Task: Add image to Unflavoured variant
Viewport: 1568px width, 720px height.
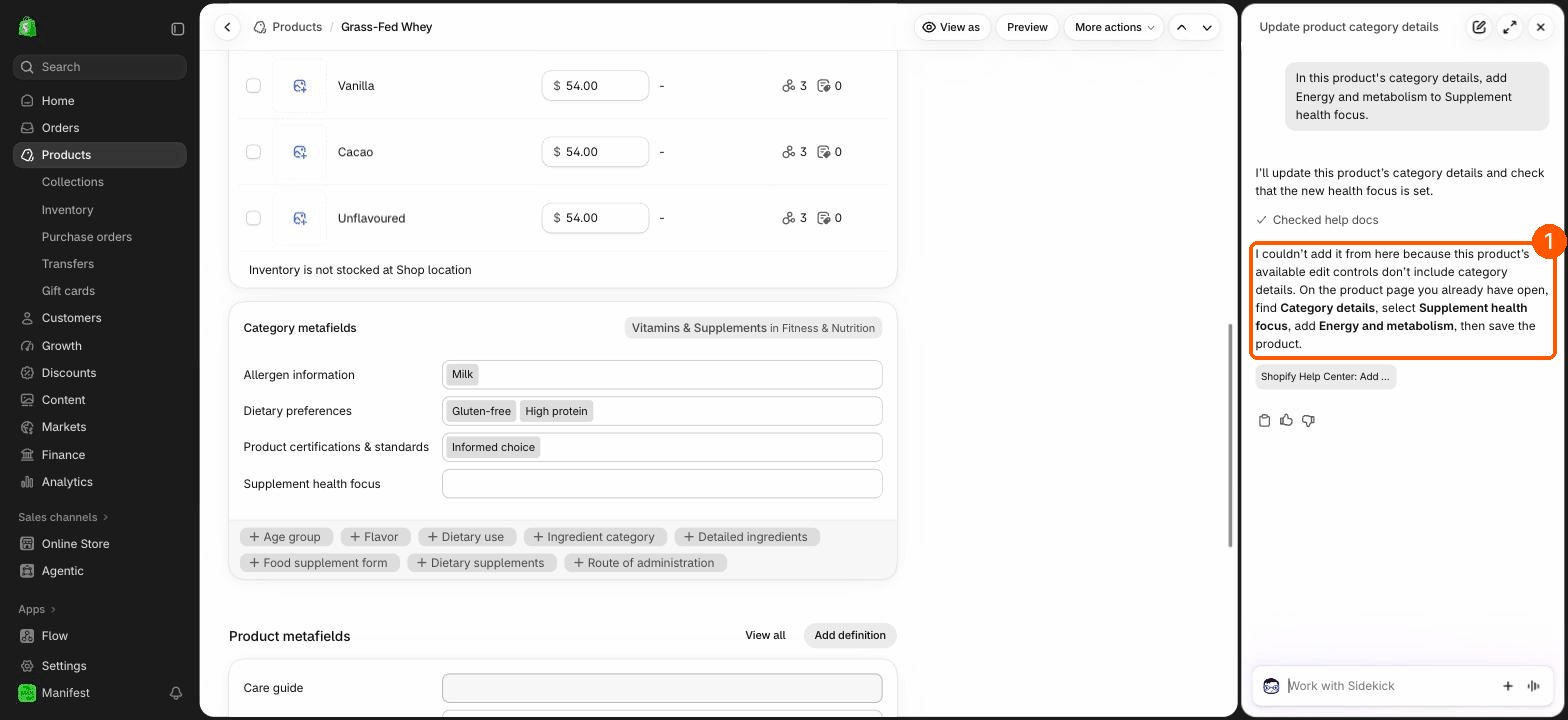Action: coord(300,218)
